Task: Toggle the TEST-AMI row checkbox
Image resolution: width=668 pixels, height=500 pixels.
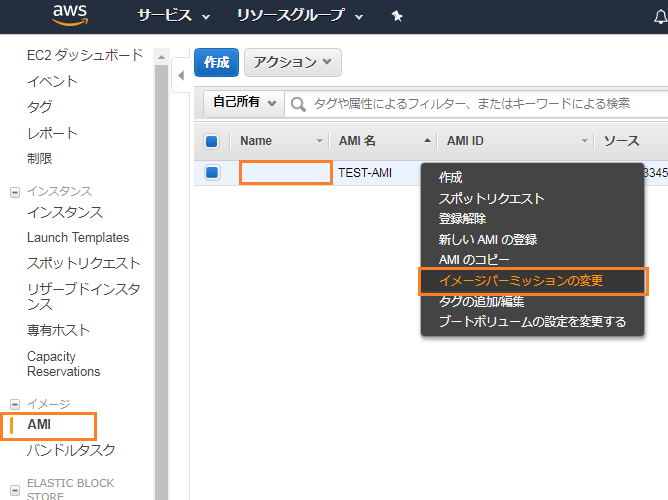Action: pyautogui.click(x=212, y=172)
